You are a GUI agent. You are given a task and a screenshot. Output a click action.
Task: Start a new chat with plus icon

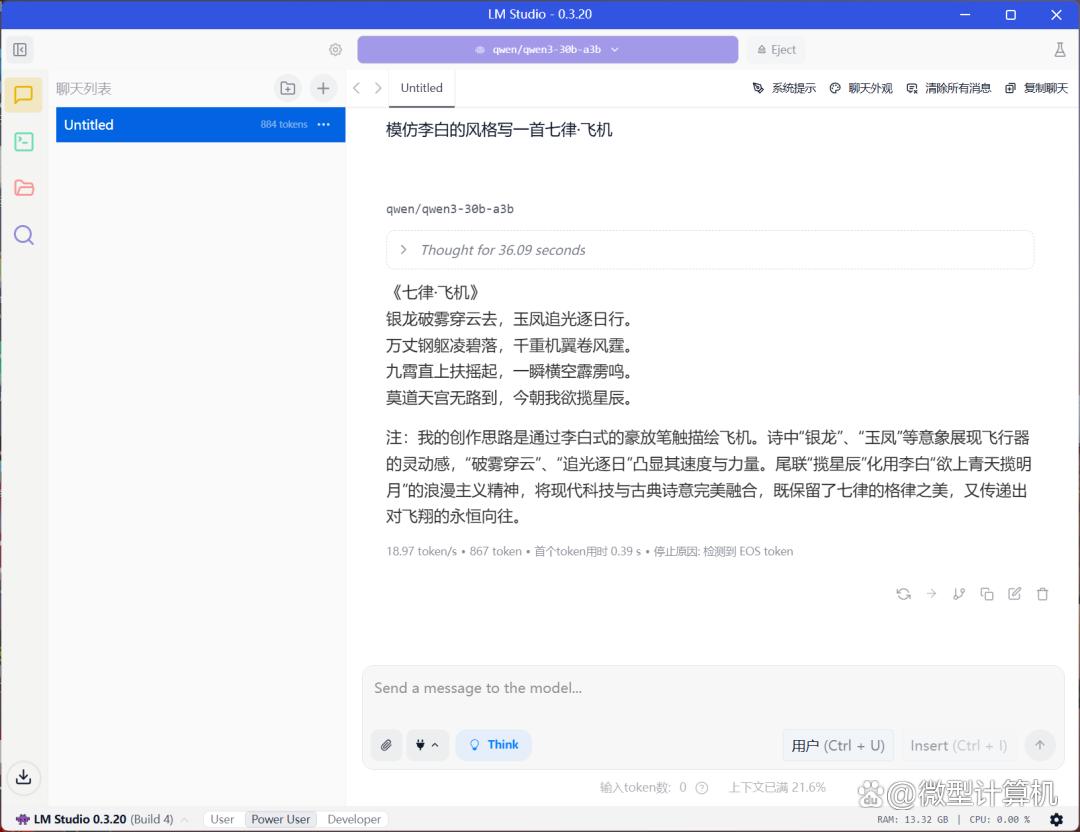[x=323, y=88]
